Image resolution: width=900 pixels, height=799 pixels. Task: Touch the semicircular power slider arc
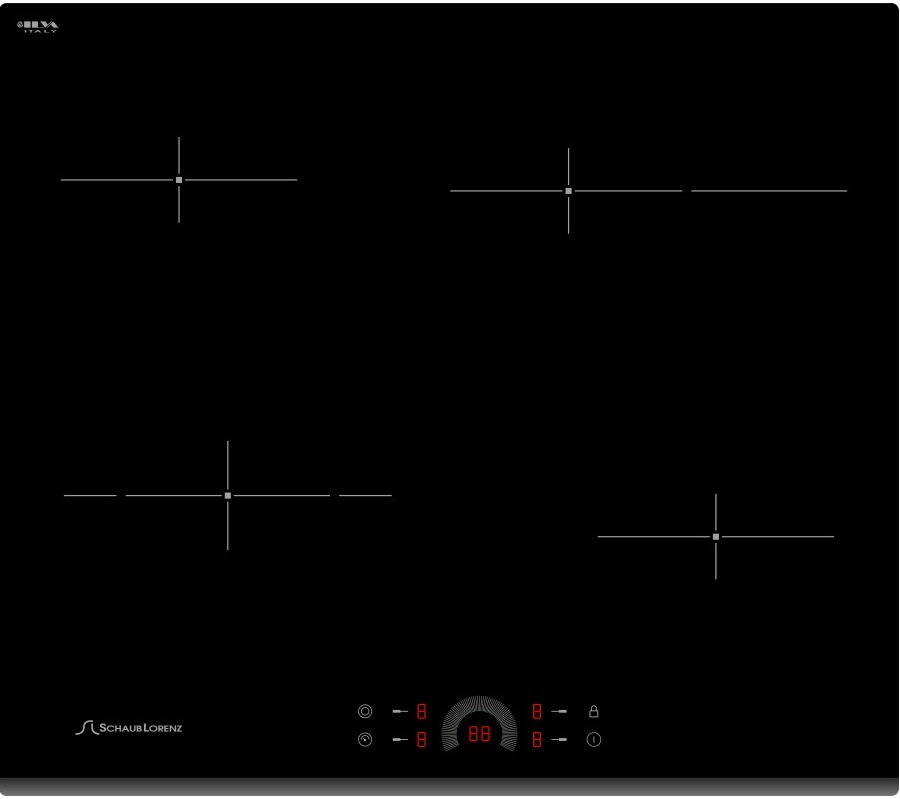479,705
